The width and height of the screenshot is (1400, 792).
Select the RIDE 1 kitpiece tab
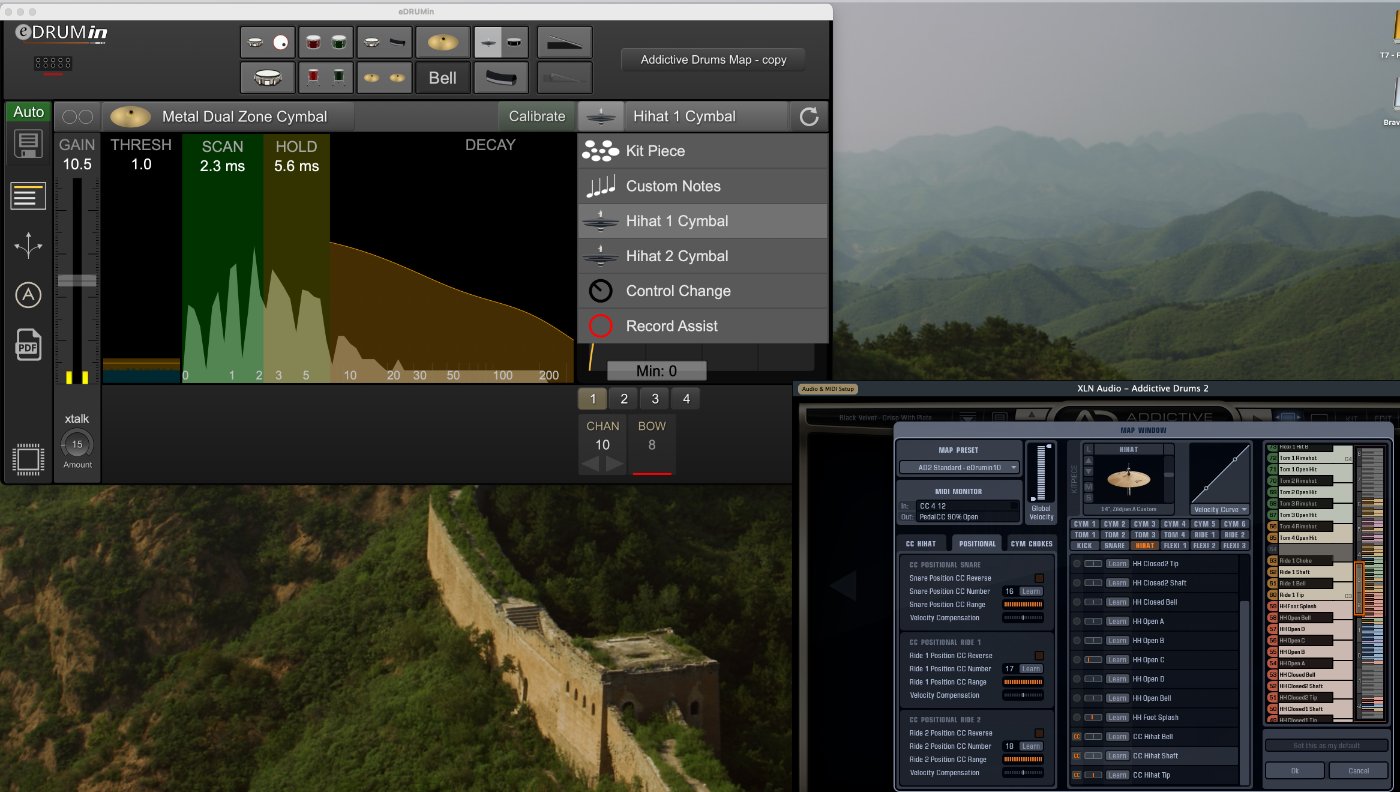click(1205, 534)
